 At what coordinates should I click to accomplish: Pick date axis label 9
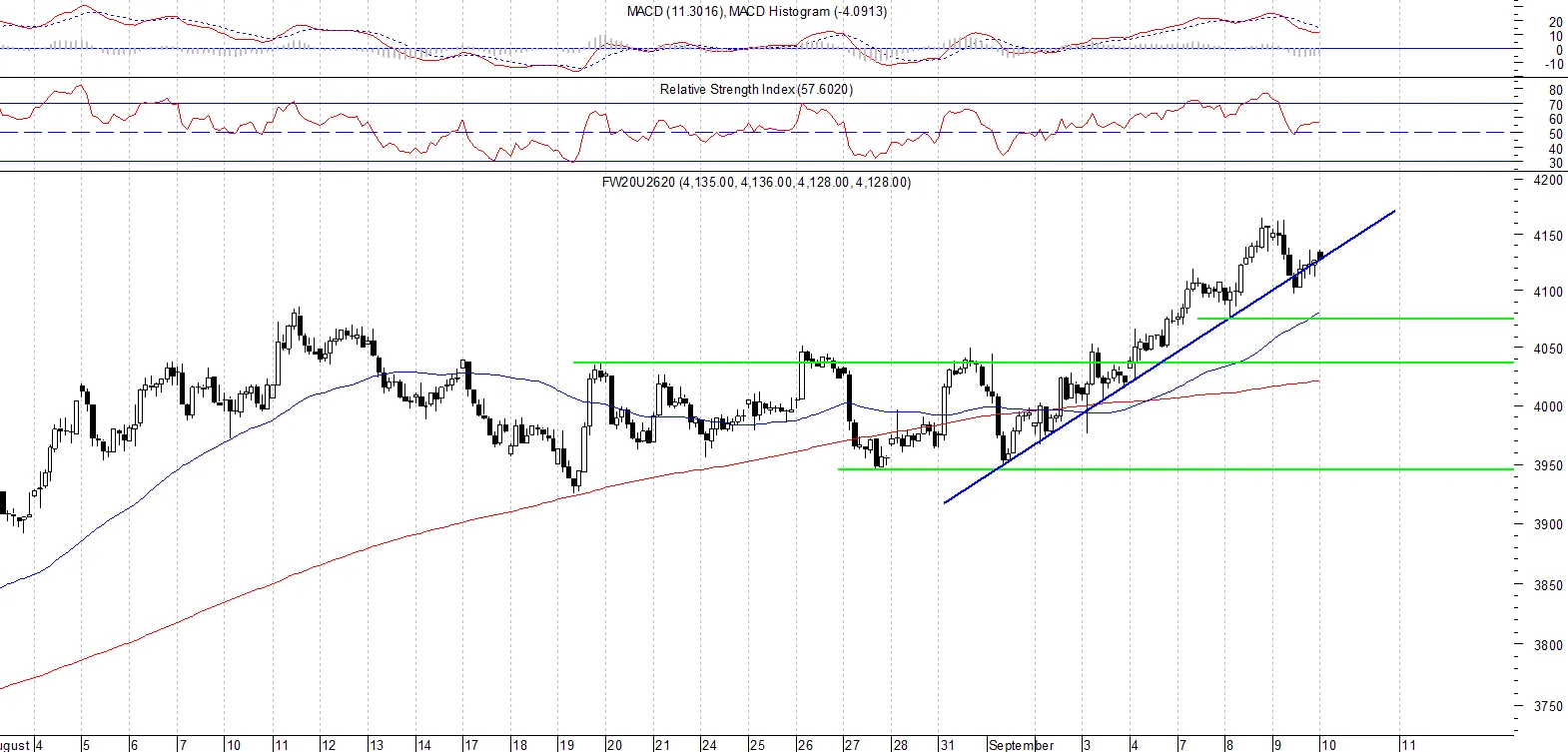[x=1277, y=745]
